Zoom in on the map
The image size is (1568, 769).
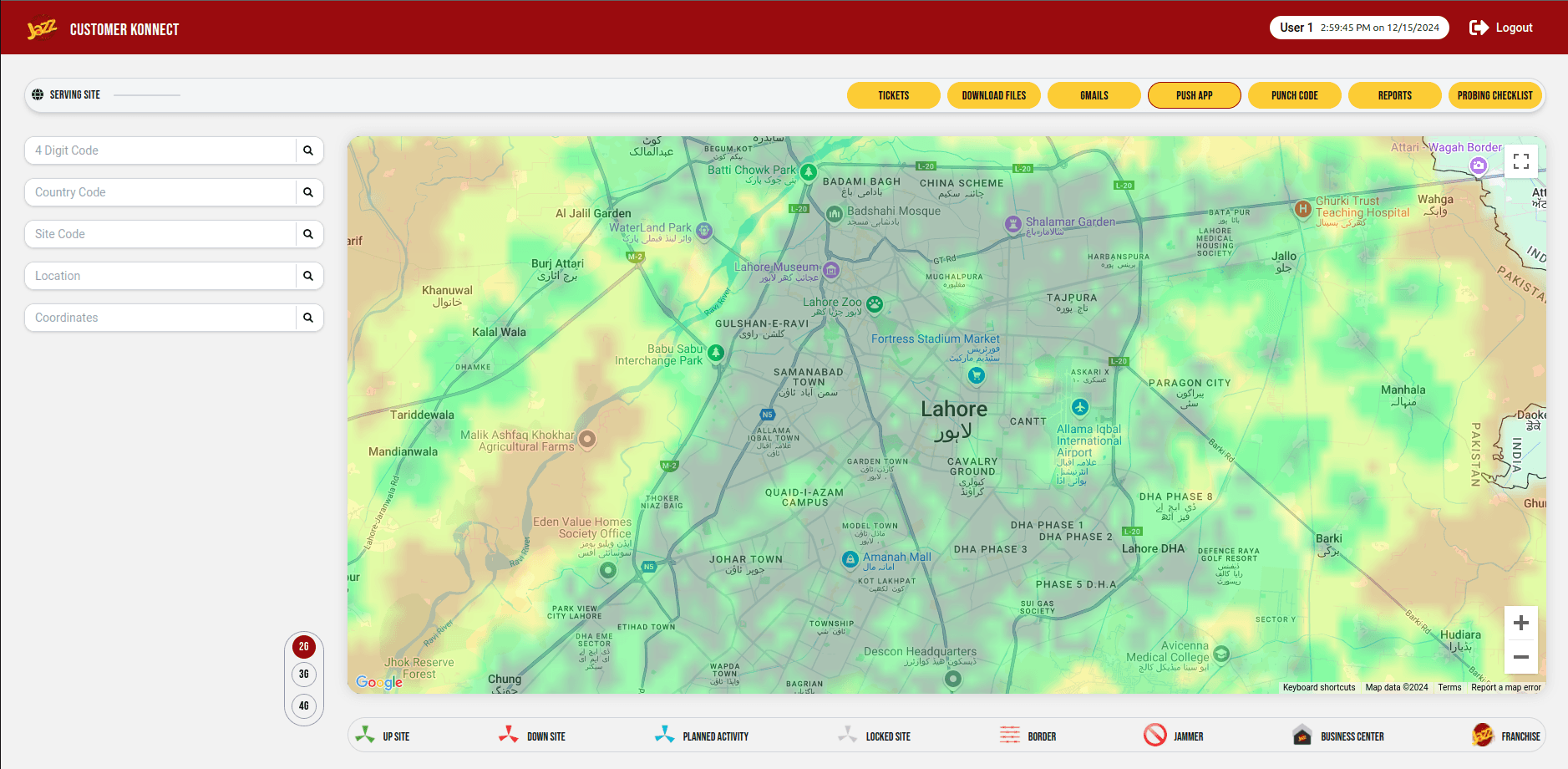click(1521, 623)
